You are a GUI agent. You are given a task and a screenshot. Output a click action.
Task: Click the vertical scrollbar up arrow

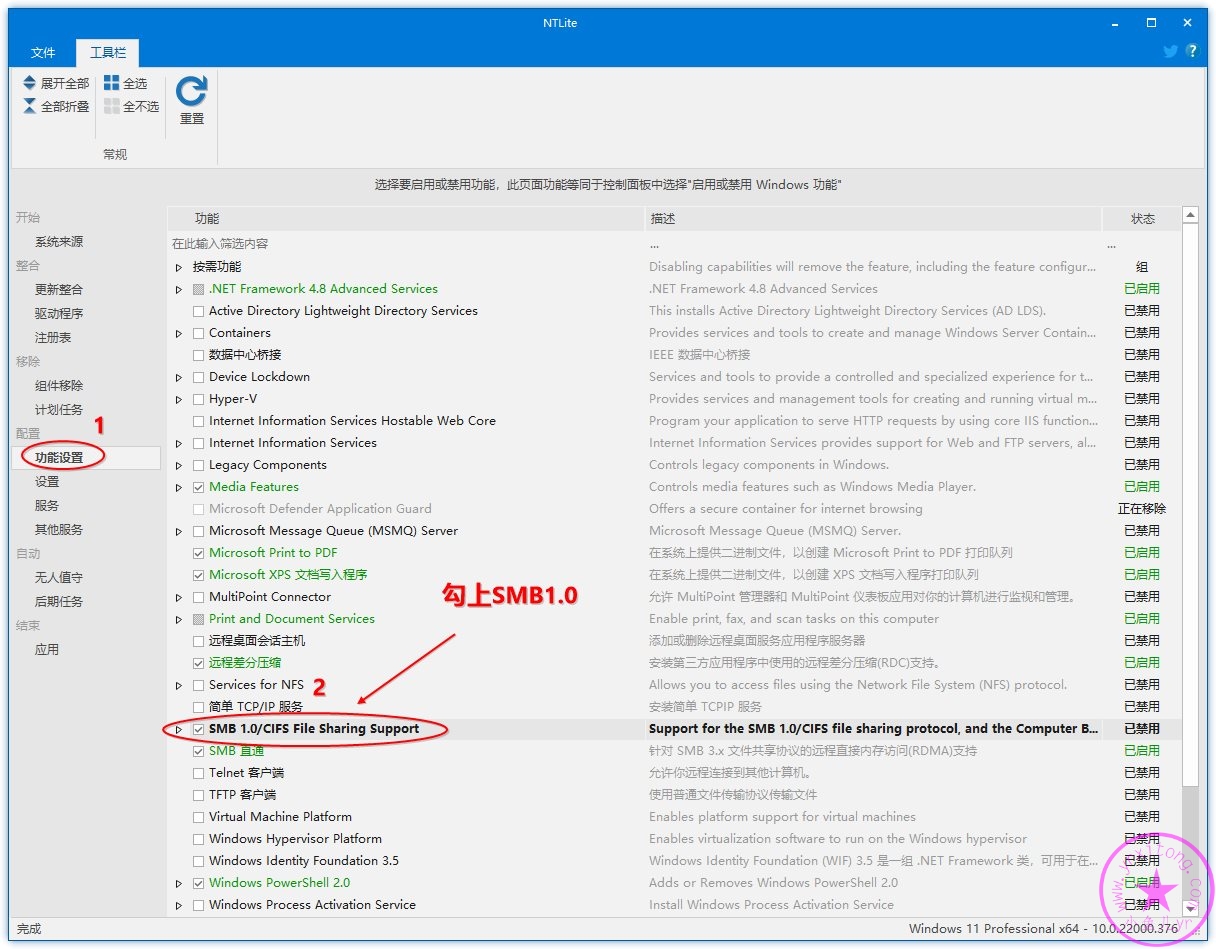[1190, 215]
